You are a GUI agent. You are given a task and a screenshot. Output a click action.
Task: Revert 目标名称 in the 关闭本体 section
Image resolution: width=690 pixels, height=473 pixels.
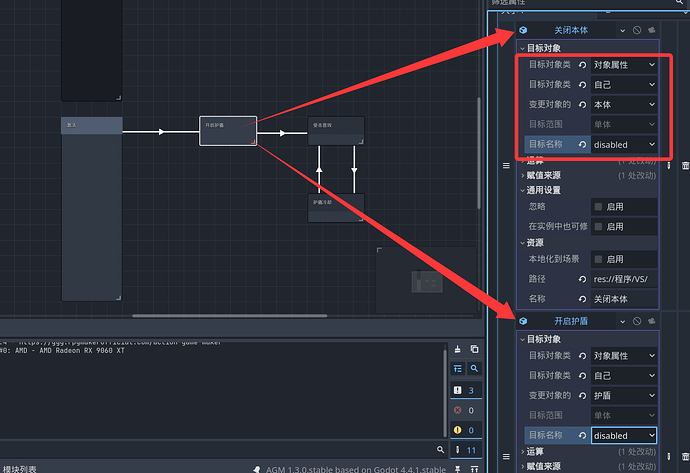[x=582, y=144]
